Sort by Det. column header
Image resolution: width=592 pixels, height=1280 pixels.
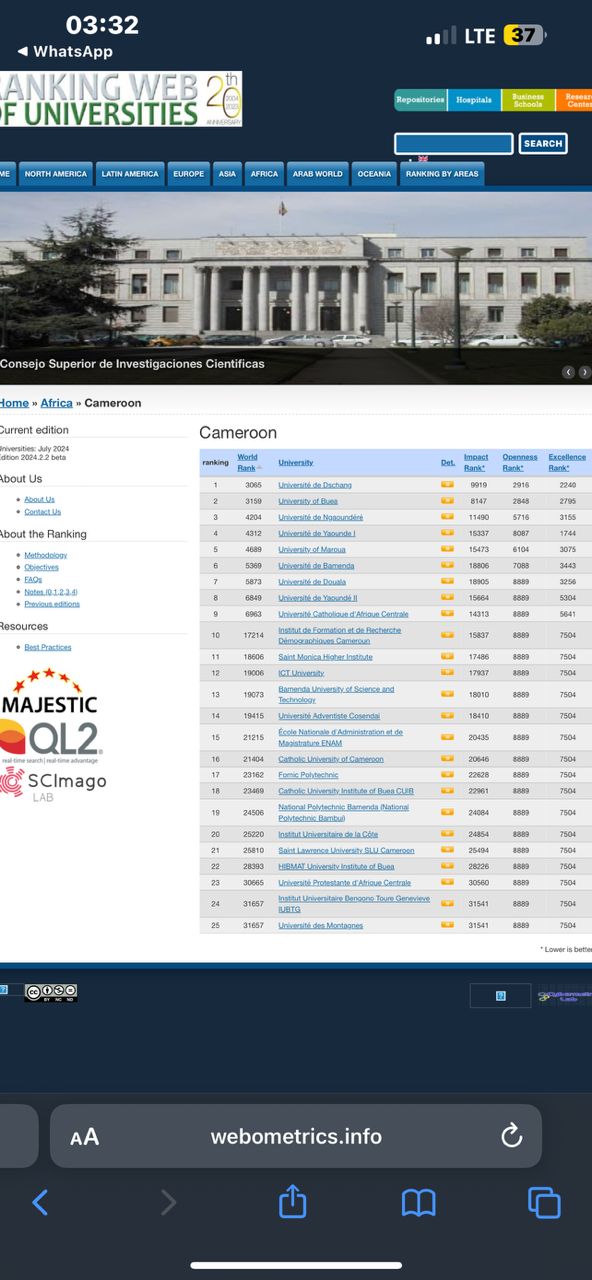447,462
